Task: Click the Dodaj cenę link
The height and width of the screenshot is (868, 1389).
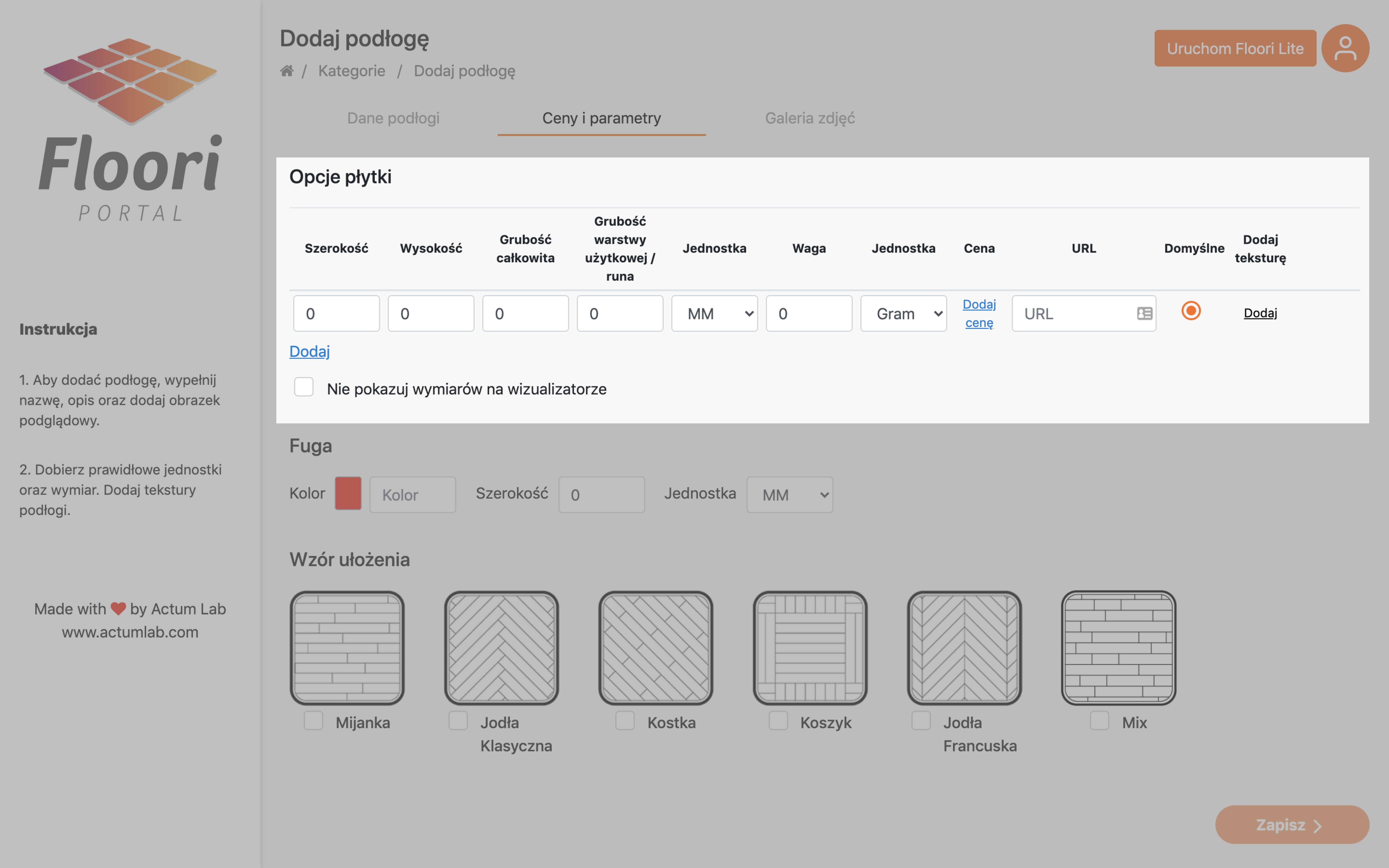Action: pyautogui.click(x=979, y=313)
